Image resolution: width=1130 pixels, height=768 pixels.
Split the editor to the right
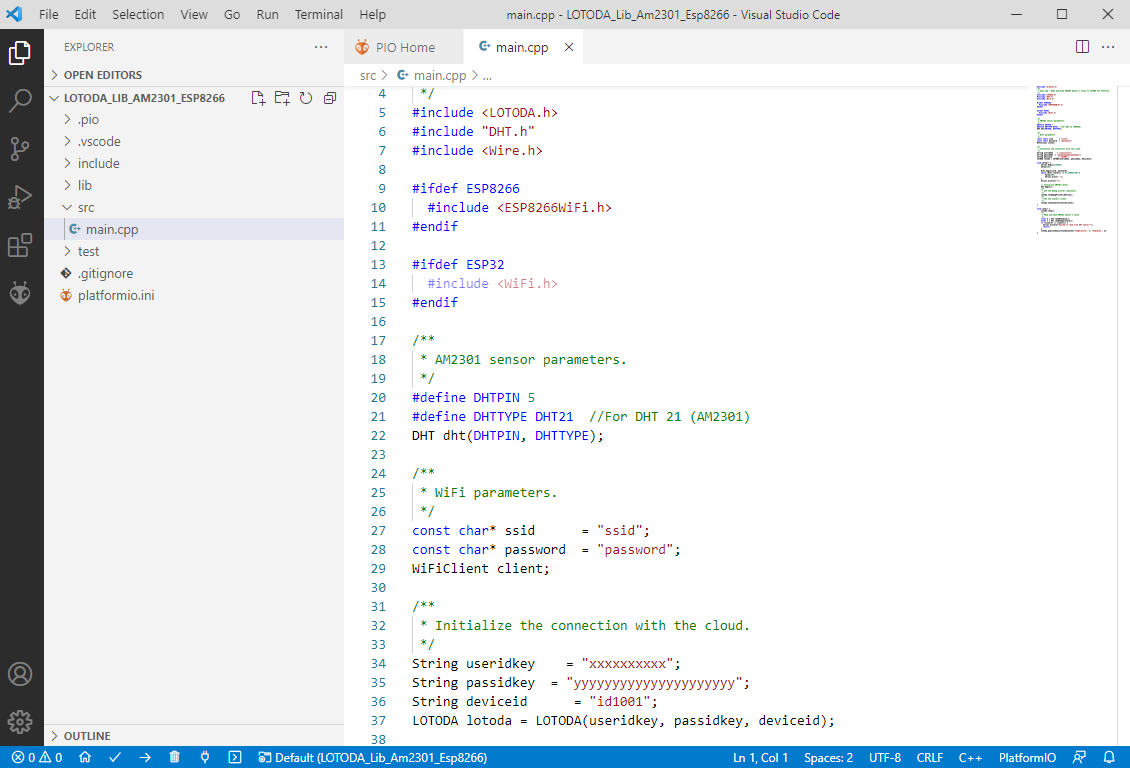coord(1082,47)
